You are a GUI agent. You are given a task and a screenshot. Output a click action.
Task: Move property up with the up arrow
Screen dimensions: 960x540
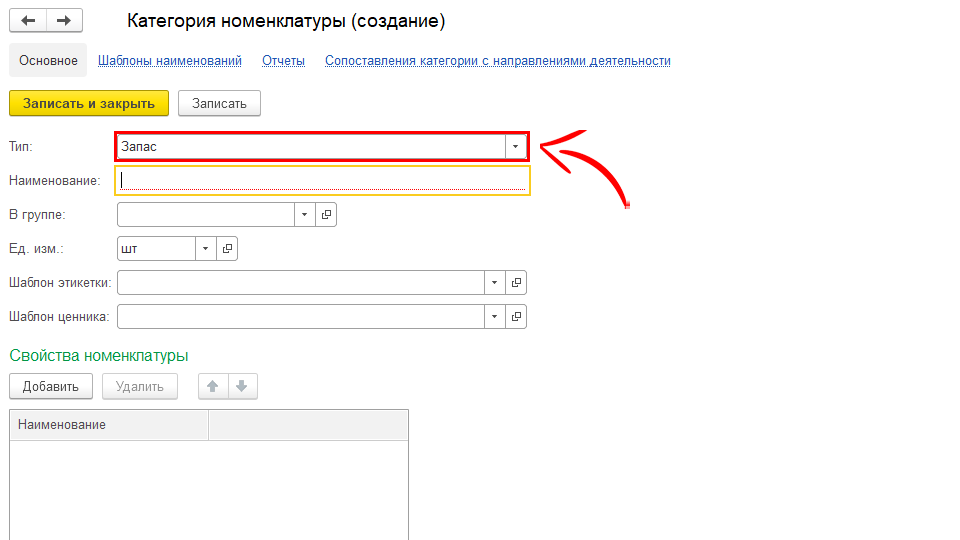tap(212, 386)
